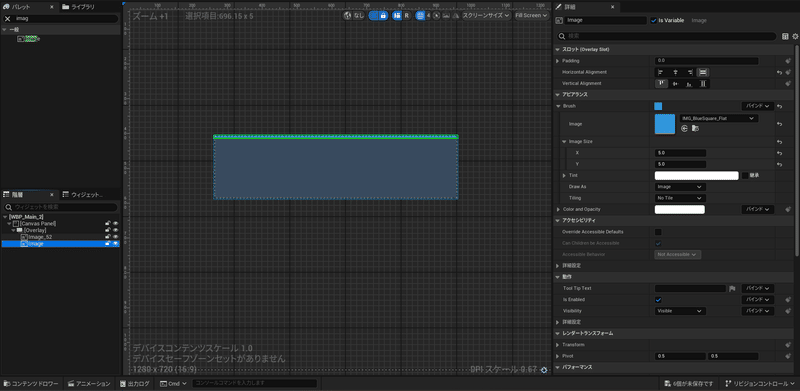Open the Brush バインド bind button
800x391 pixels.
(758, 106)
